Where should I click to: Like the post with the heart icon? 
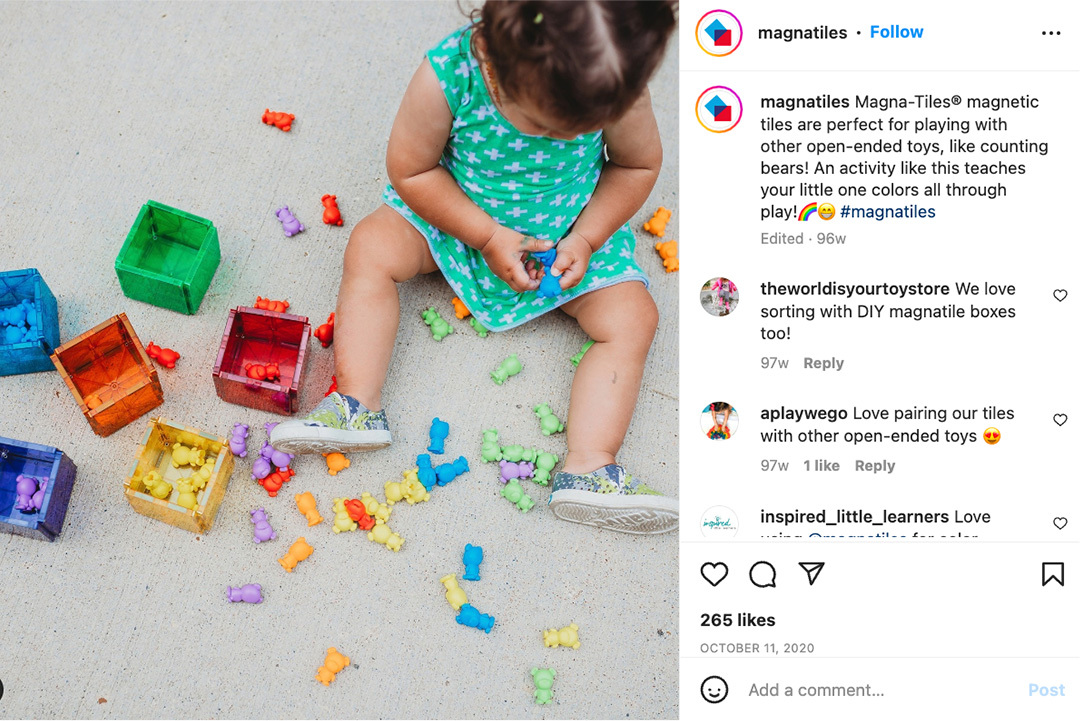714,574
